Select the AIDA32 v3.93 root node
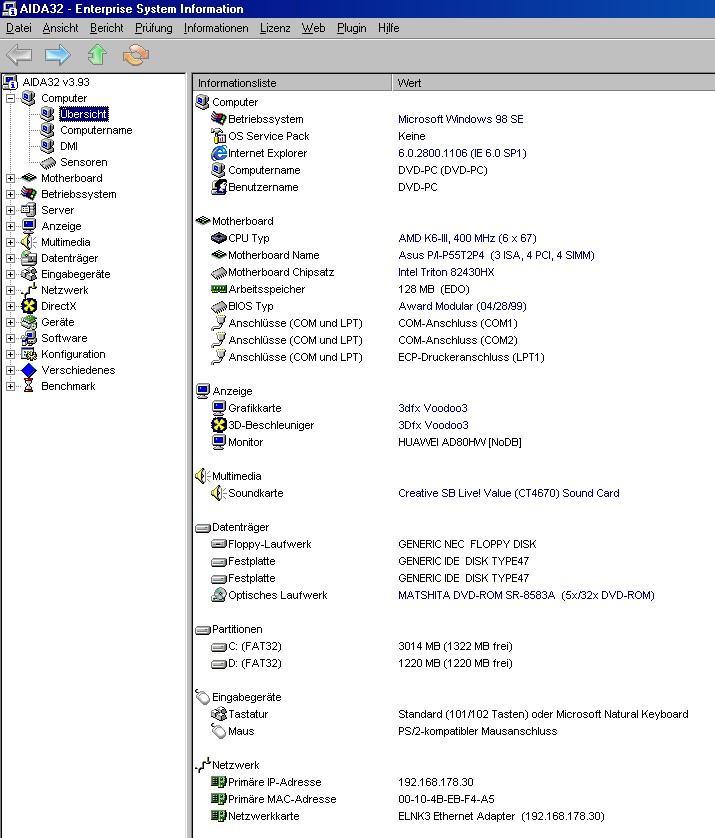 [x=56, y=82]
